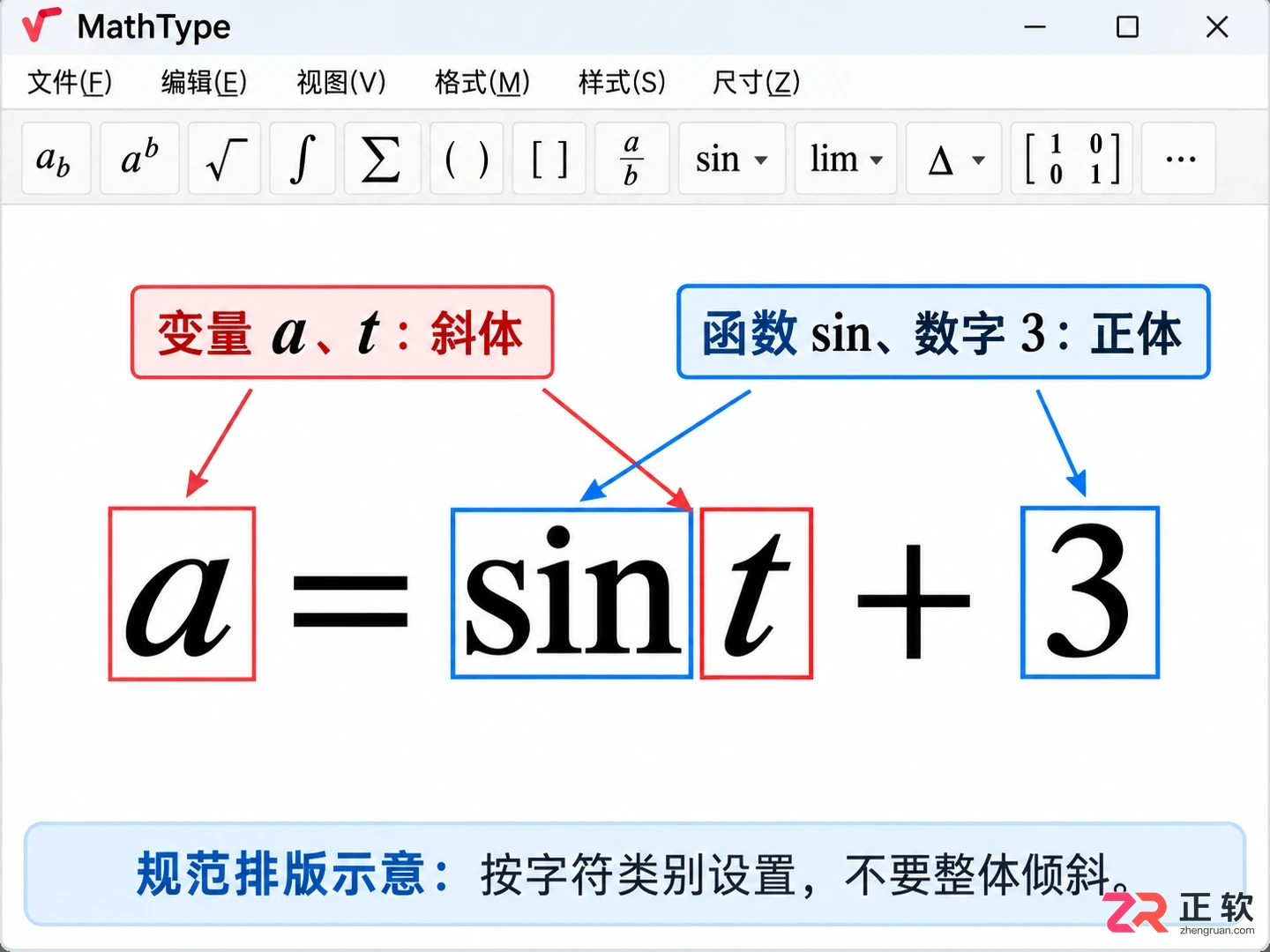Insert a square root template
This screenshot has height=952, width=1270.
(225, 159)
